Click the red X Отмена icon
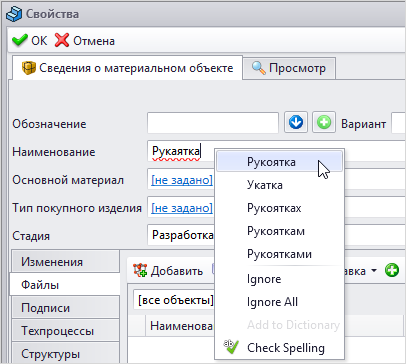 tap(62, 40)
